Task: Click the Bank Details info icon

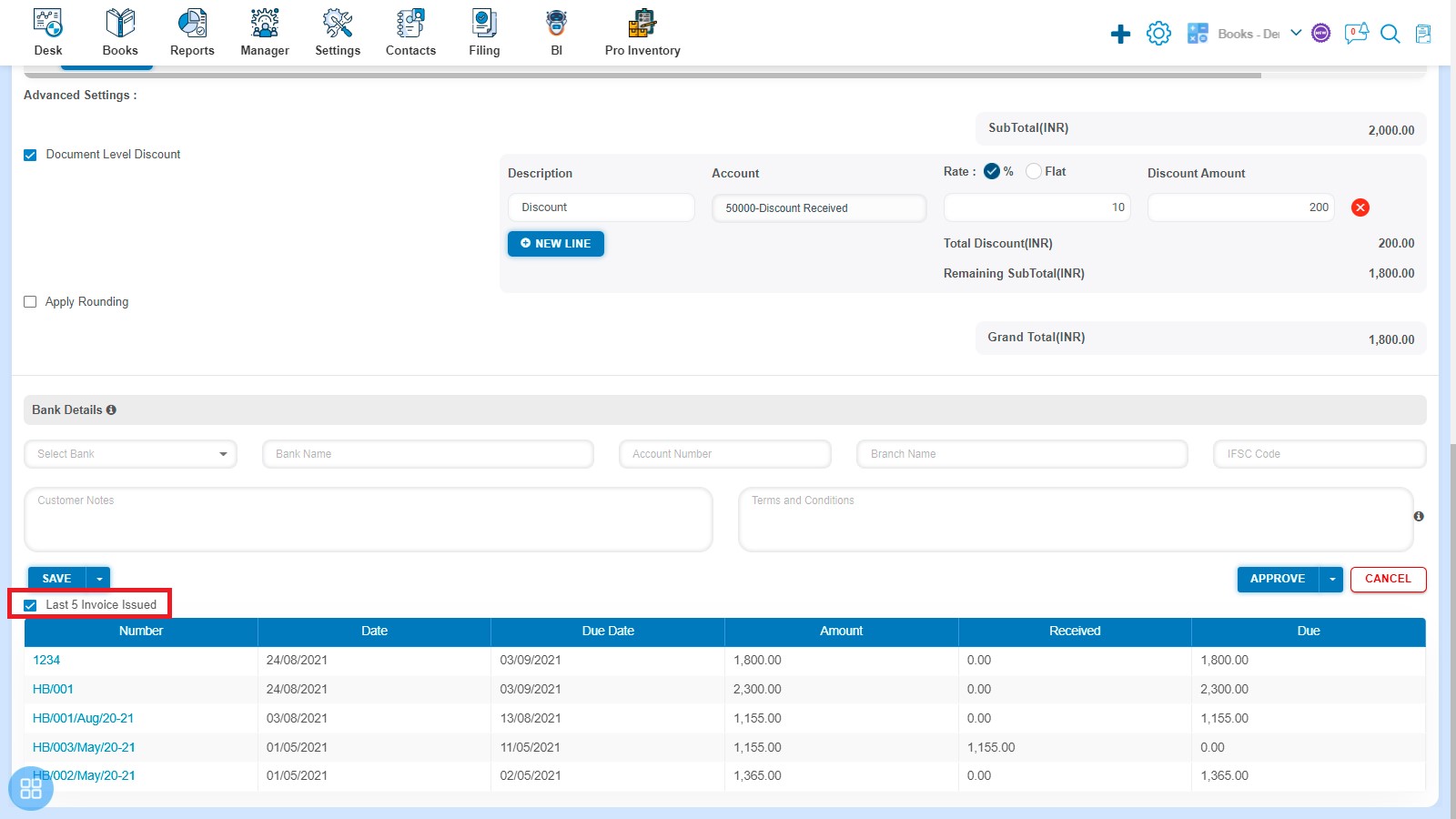Action: click(x=111, y=409)
